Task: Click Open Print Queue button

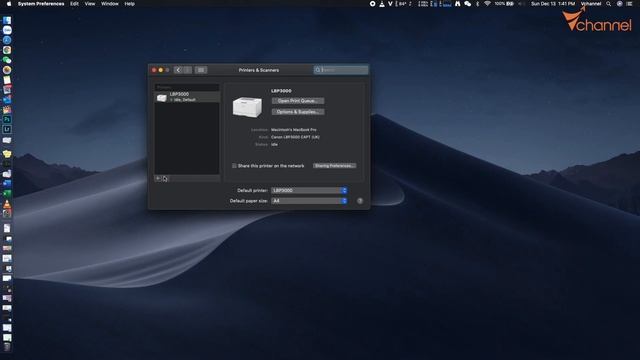Action: click(298, 101)
